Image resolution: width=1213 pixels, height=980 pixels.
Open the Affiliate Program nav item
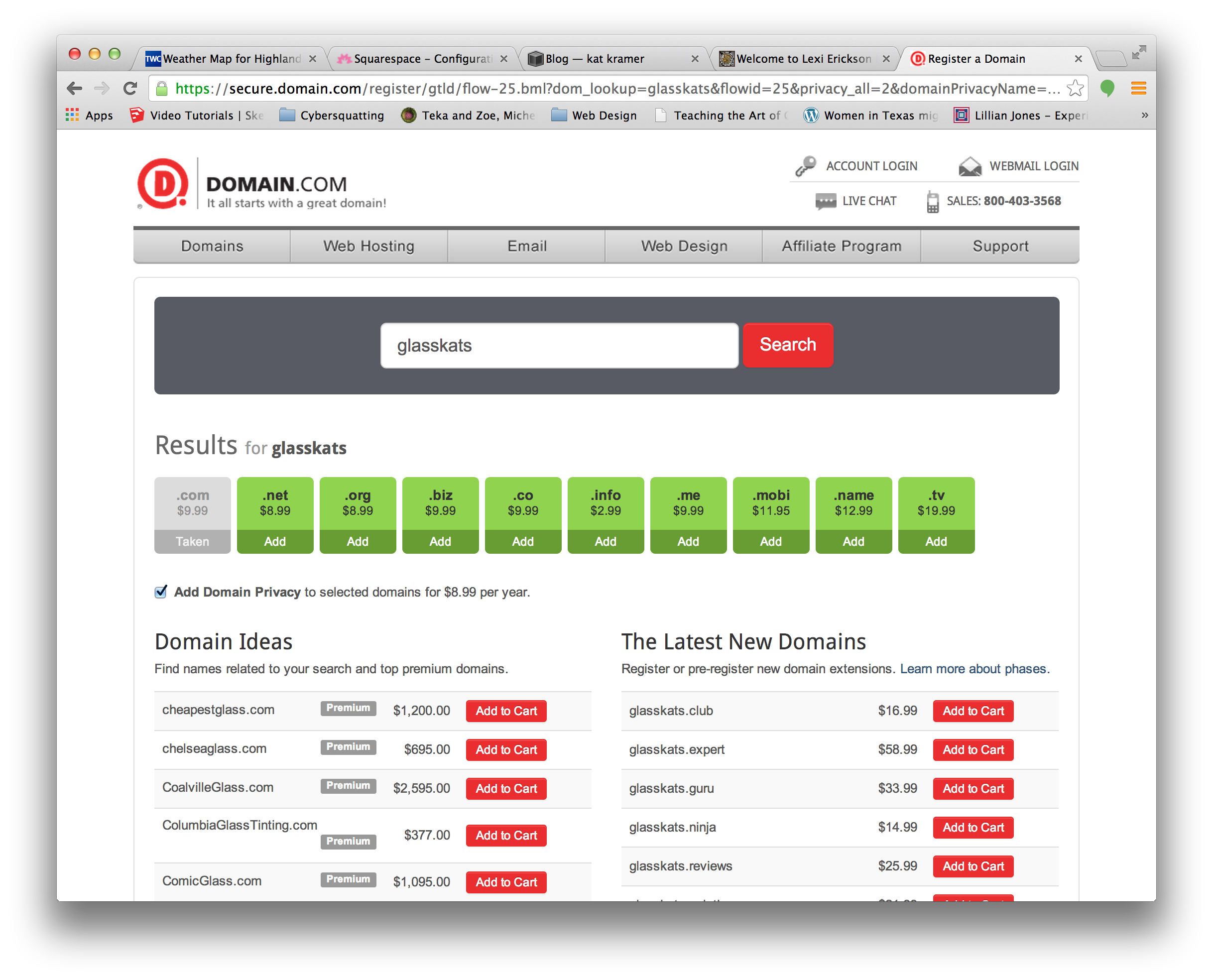coord(842,246)
